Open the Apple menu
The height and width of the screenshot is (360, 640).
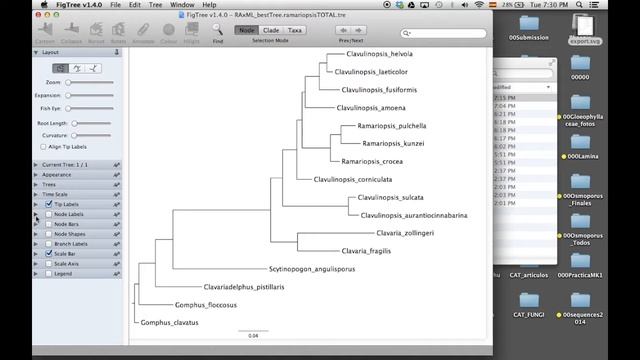[x=44, y=5]
